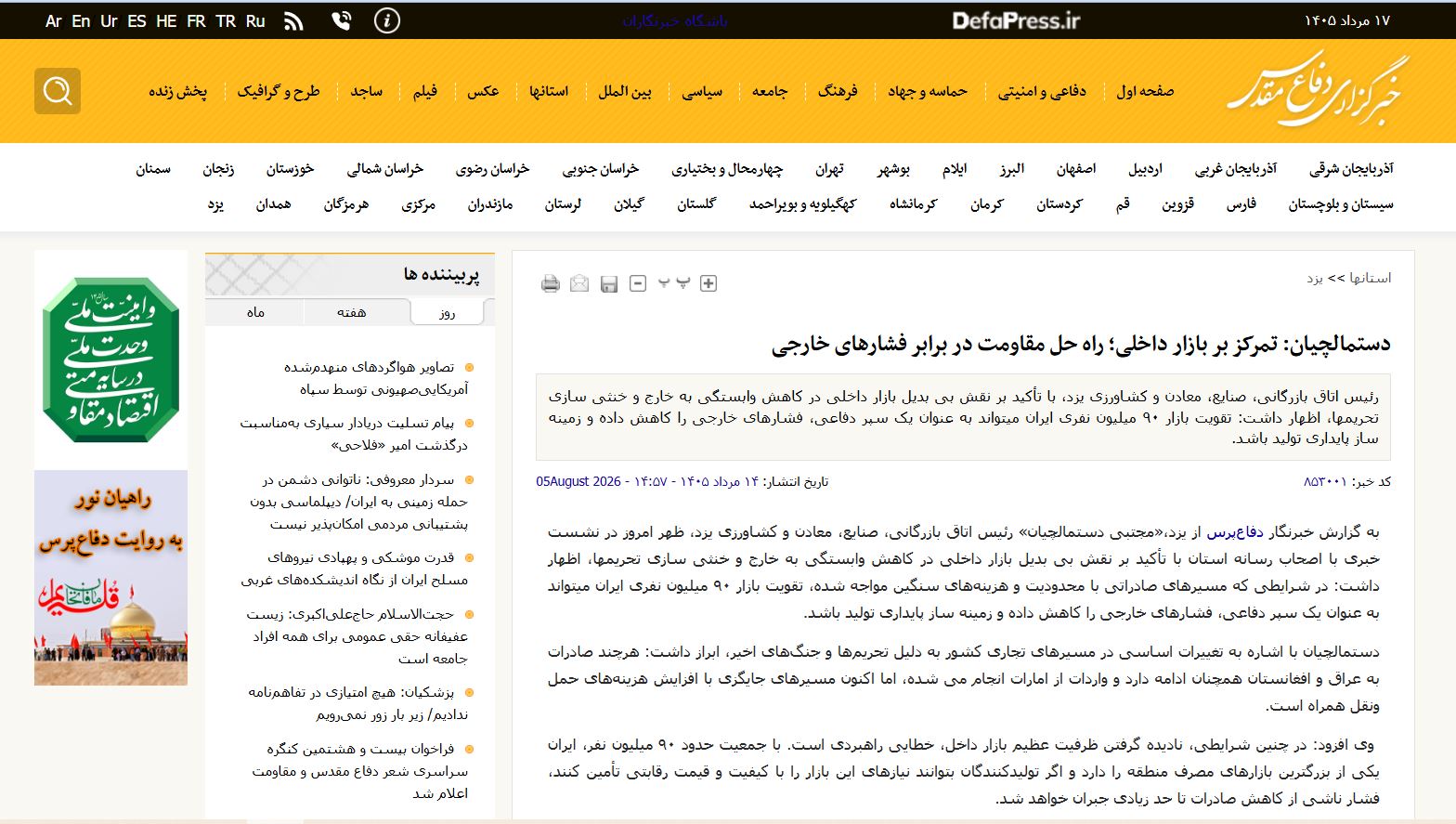Switch site language to En
The image size is (1456, 824).
click(81, 20)
